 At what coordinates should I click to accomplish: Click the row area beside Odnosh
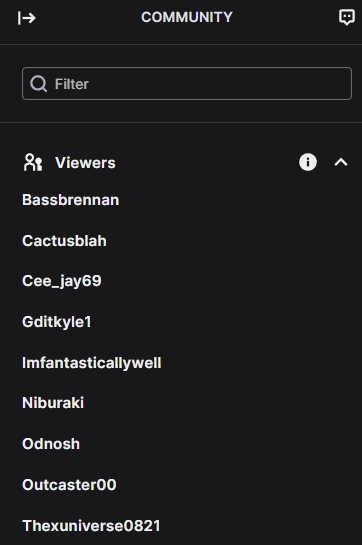point(217,444)
